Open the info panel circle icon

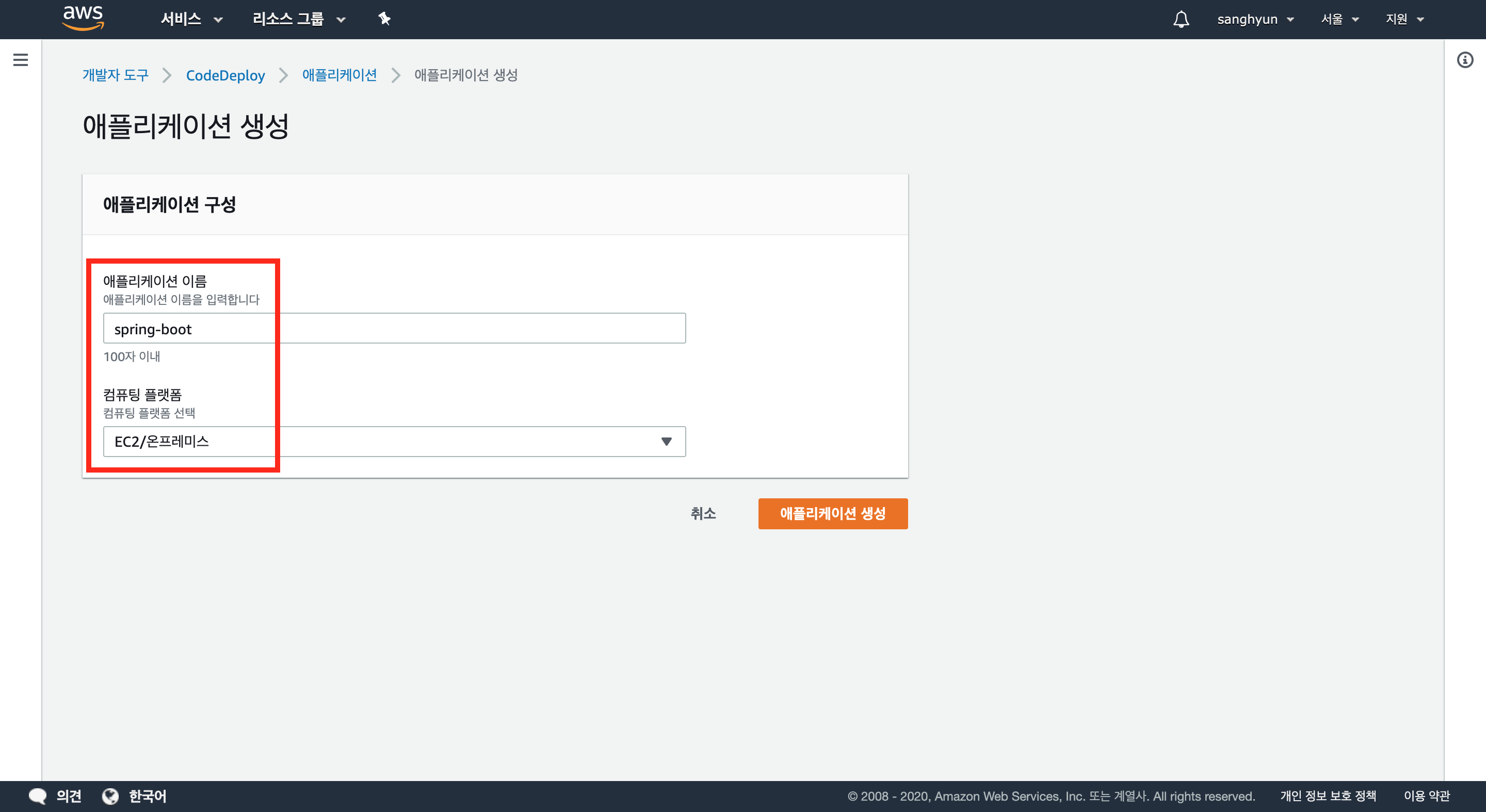(x=1465, y=59)
